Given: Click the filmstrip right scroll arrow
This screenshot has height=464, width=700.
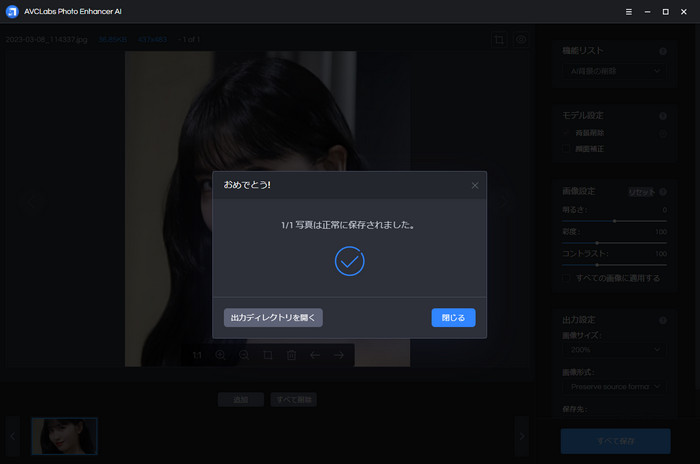Looking at the screenshot, I should 522,436.
